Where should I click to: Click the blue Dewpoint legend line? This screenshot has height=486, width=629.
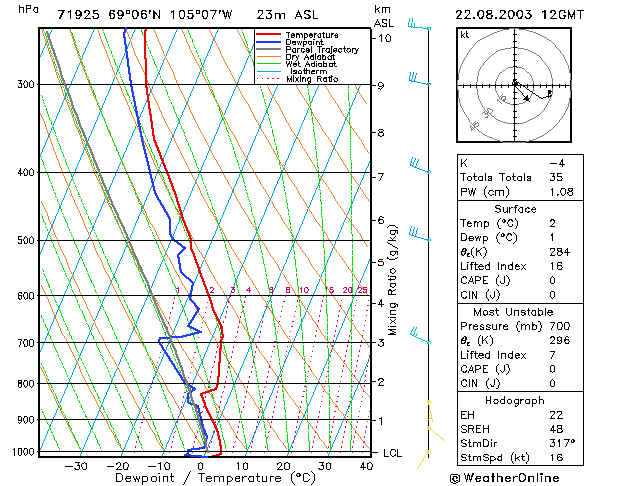[268, 42]
